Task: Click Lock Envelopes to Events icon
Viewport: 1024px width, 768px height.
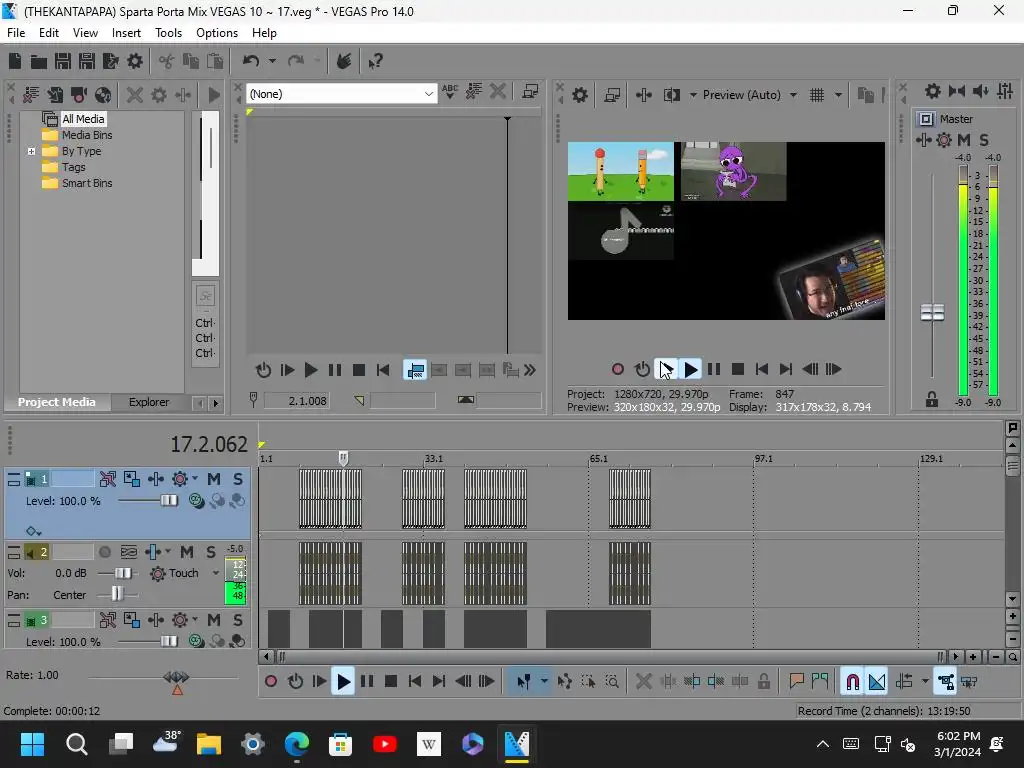Action: [x=945, y=682]
